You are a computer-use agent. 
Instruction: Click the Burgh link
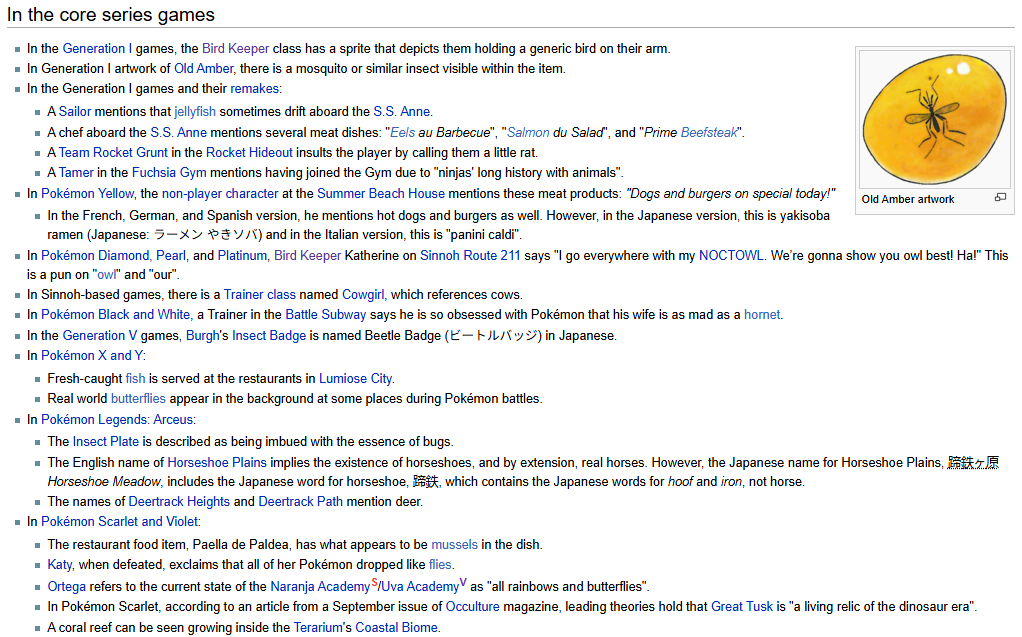click(203, 336)
